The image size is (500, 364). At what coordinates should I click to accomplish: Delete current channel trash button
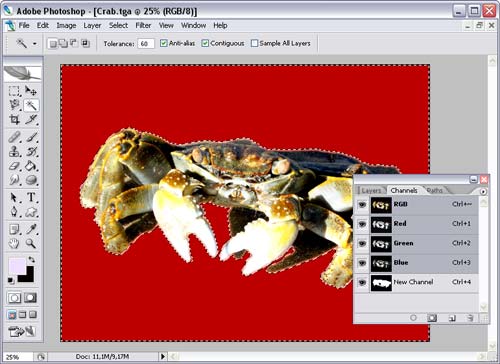tap(470, 318)
